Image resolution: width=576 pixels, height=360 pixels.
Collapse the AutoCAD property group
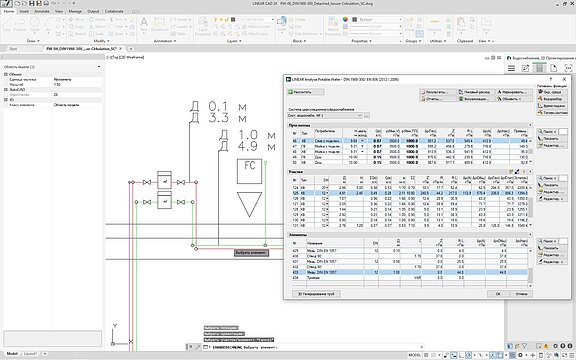[x=6, y=89]
